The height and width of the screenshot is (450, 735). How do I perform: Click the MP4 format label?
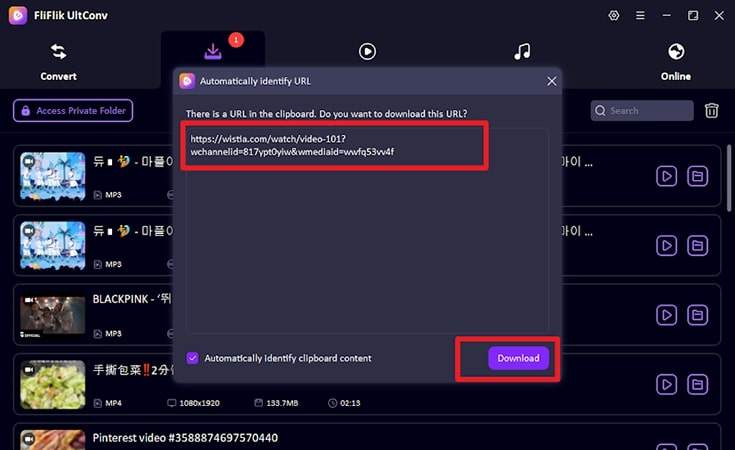[x=113, y=403]
